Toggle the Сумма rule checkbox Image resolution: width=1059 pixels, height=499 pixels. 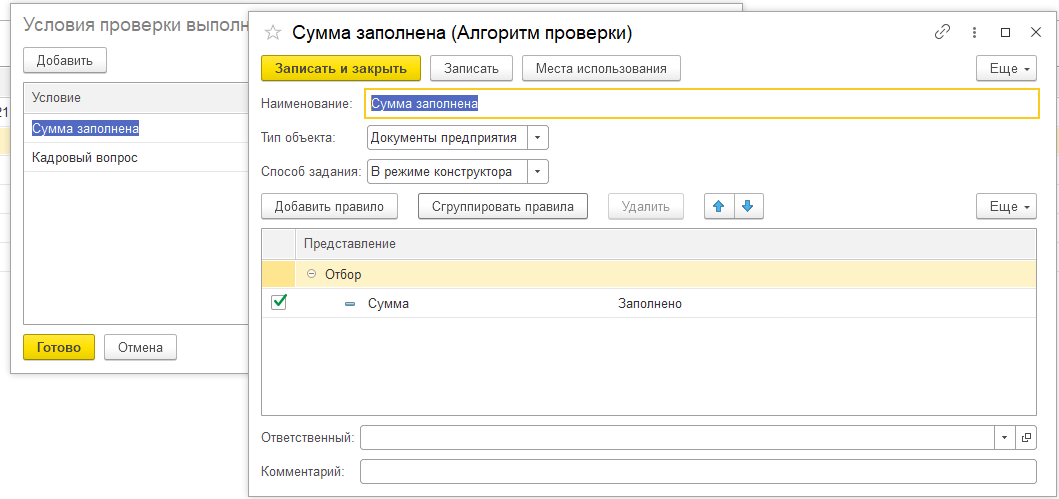[x=279, y=302]
